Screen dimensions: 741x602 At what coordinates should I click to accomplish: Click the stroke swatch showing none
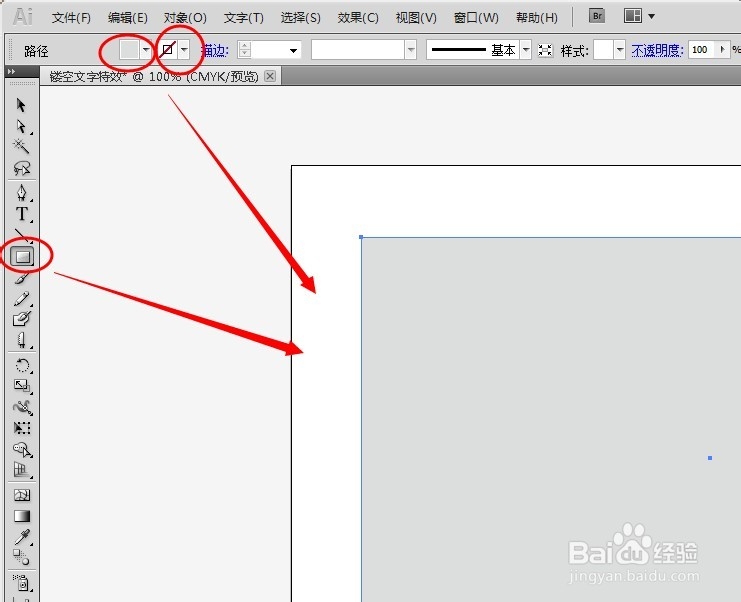[168, 49]
